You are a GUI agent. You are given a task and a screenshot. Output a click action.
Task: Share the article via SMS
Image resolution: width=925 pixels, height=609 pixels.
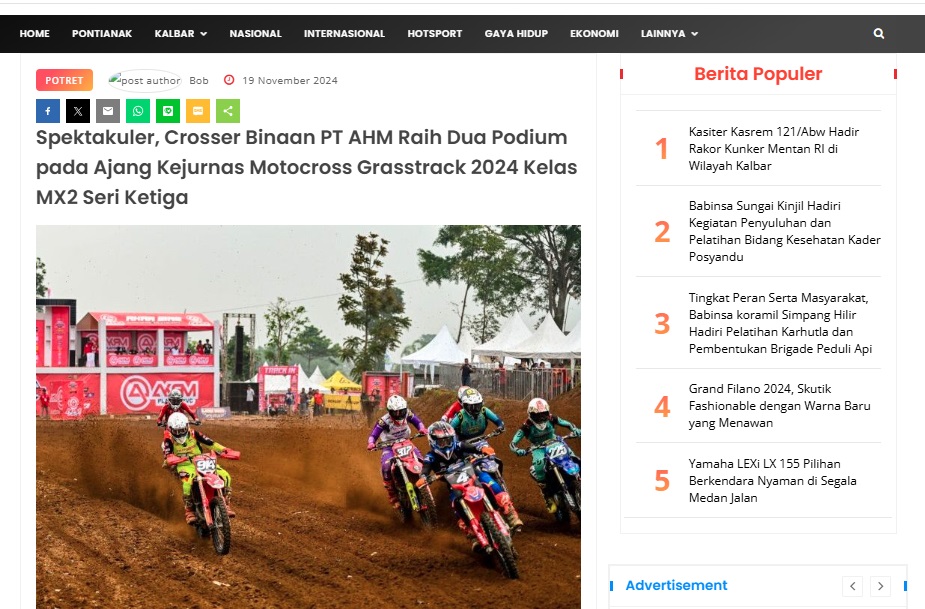pyautogui.click(x=198, y=111)
